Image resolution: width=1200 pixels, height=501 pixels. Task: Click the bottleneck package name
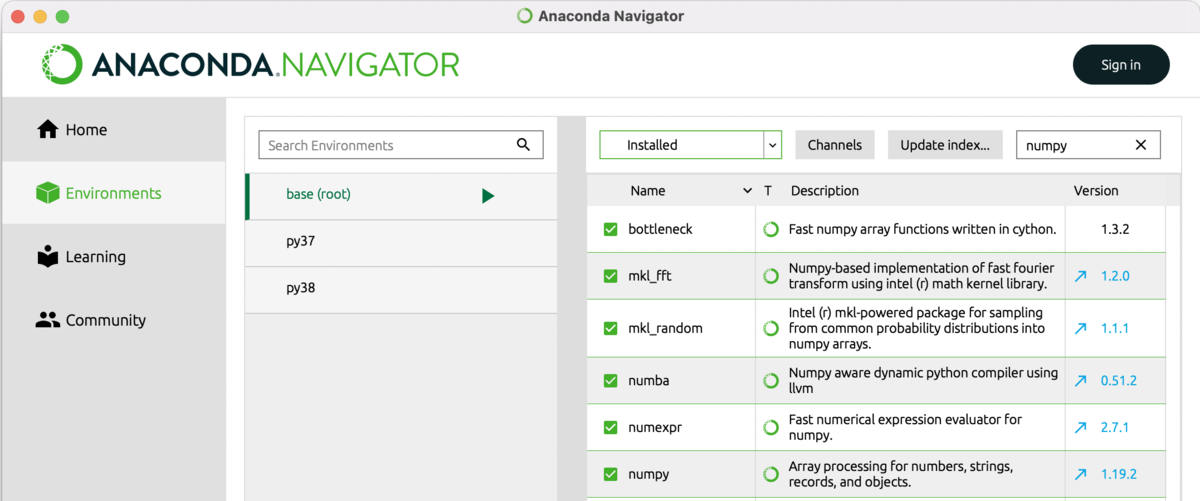coord(660,229)
